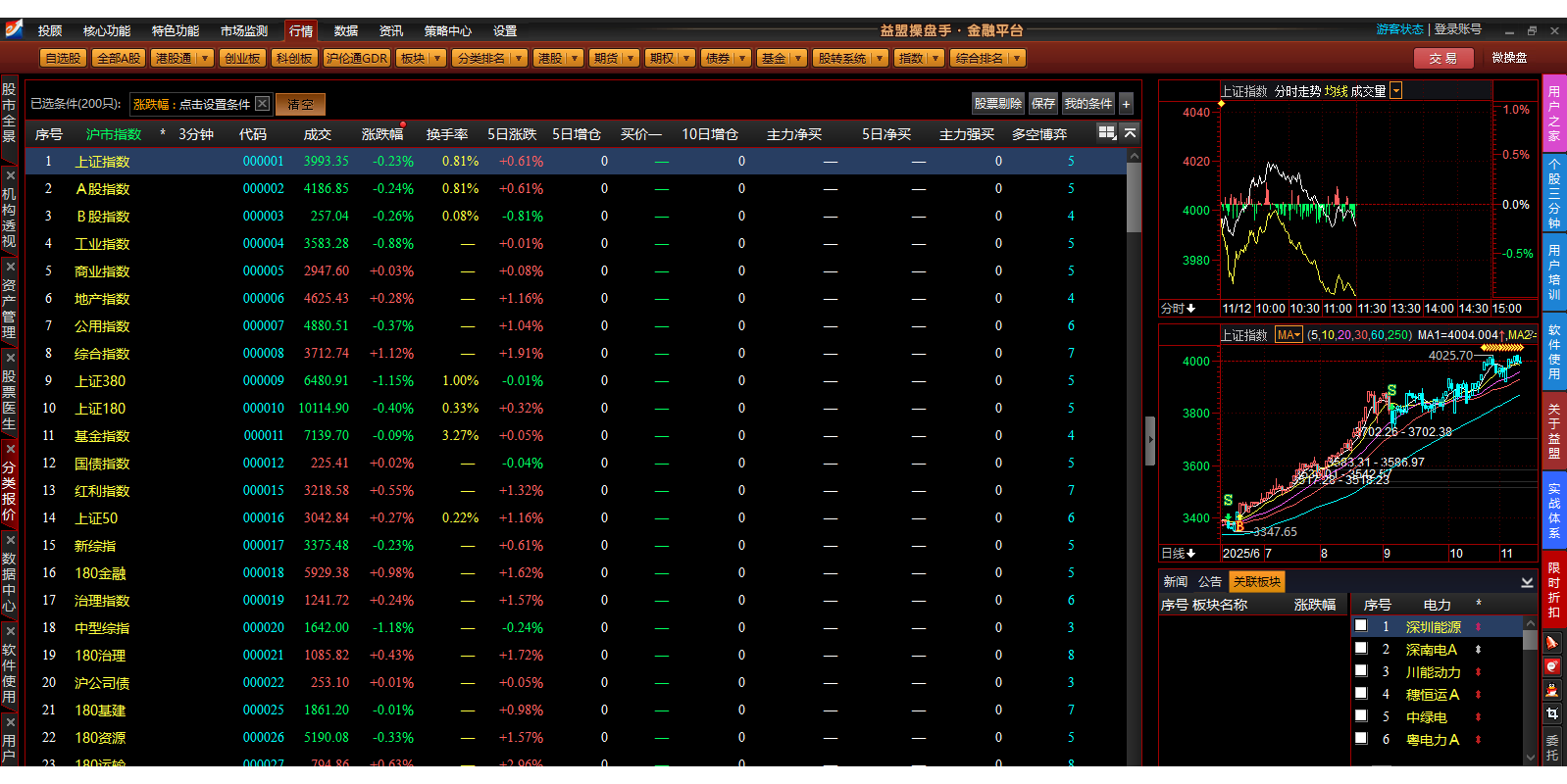
Task: Select the checkbox for 粤电力A
Action: pos(1361,739)
